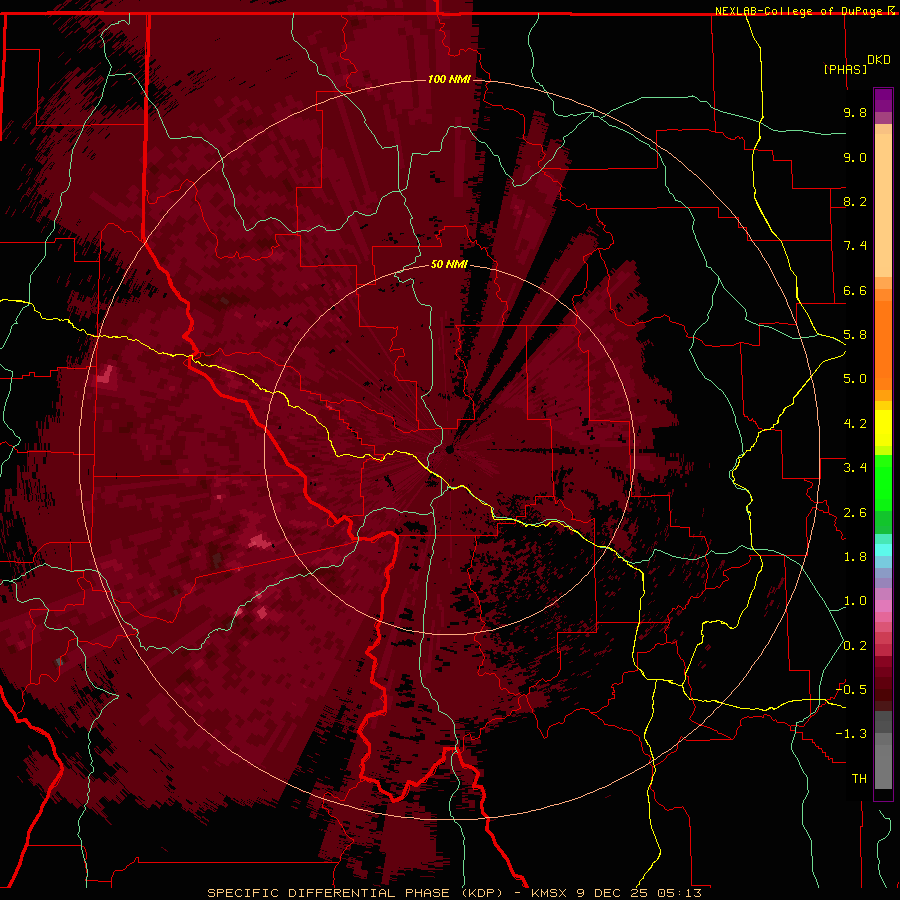Image resolution: width=900 pixels, height=900 pixels.
Task: Click the cyan segment of the color bar
Action: click(x=883, y=550)
